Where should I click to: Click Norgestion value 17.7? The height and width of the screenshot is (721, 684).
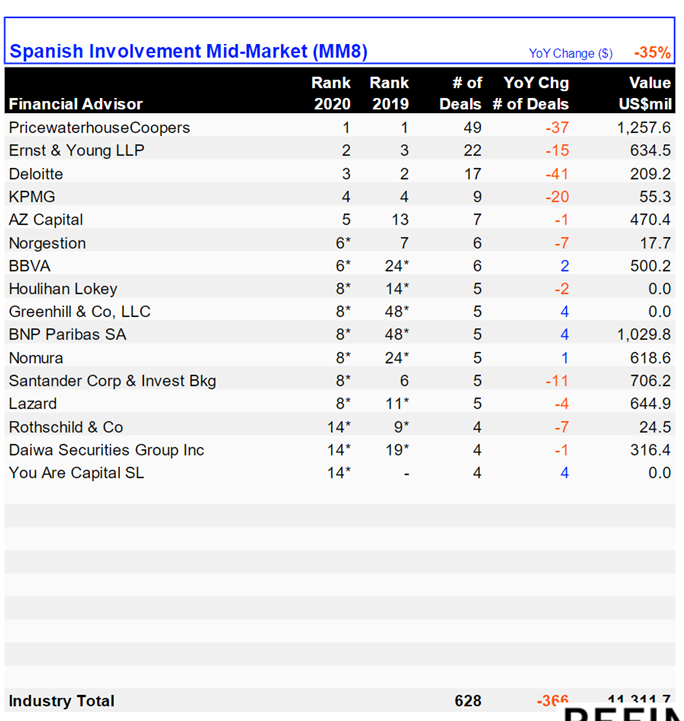tap(656, 243)
